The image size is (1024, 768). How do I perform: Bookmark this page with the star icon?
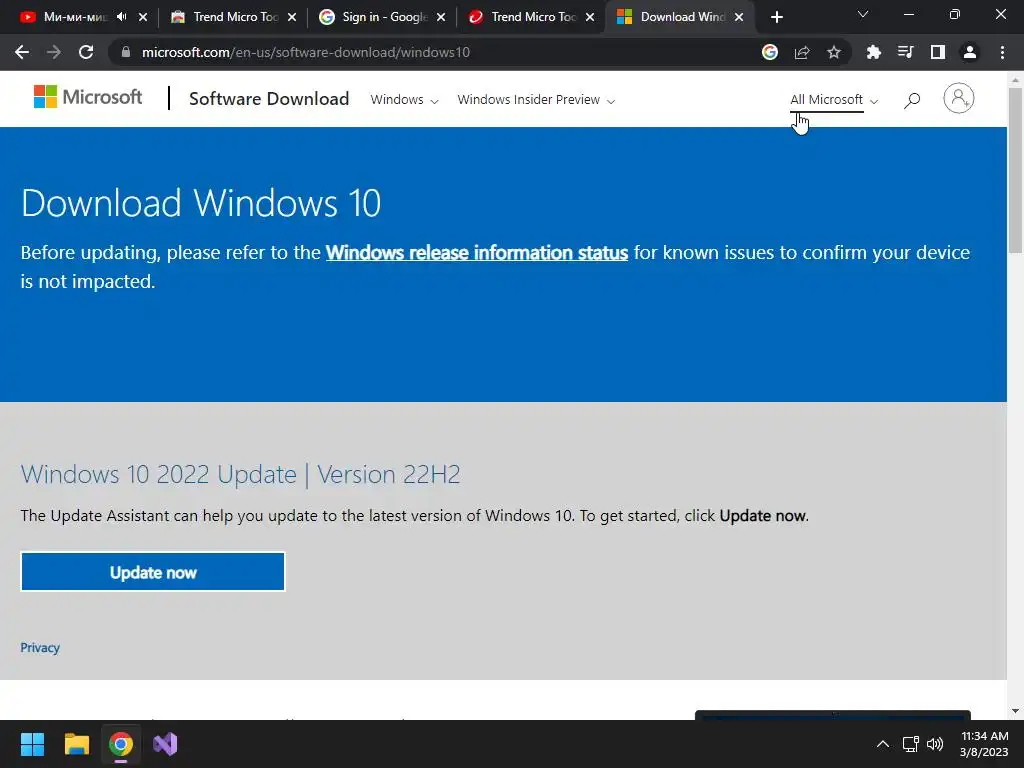coord(834,52)
